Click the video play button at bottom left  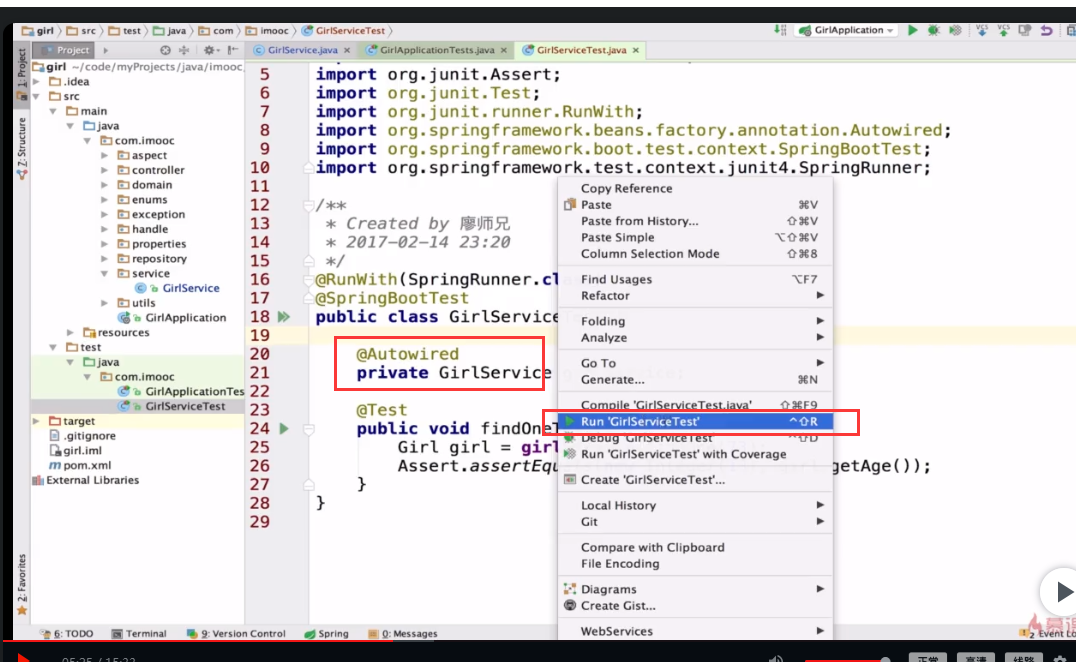(x=23, y=659)
